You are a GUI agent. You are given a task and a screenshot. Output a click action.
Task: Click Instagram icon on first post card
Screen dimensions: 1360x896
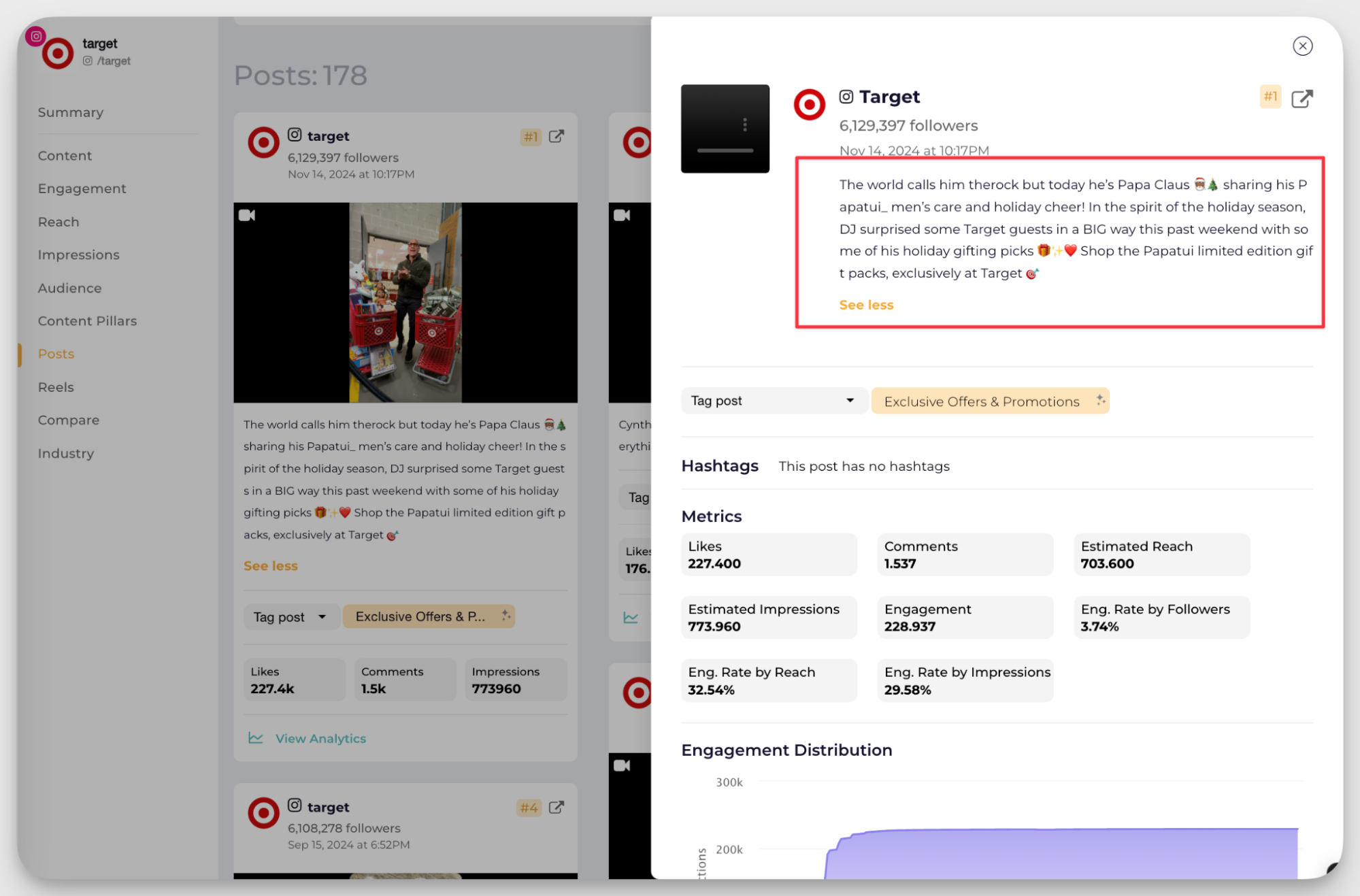(x=295, y=135)
